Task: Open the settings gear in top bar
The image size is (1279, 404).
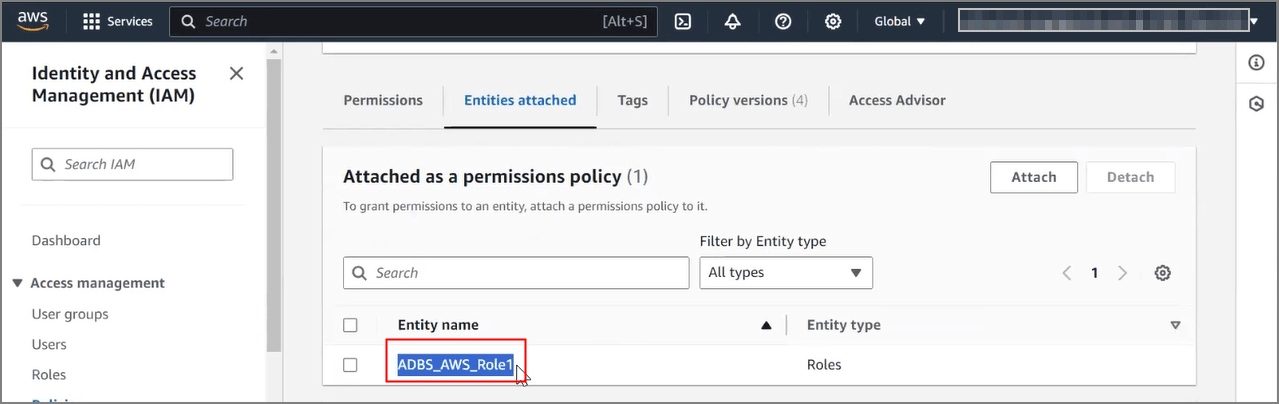Action: pyautogui.click(x=832, y=21)
